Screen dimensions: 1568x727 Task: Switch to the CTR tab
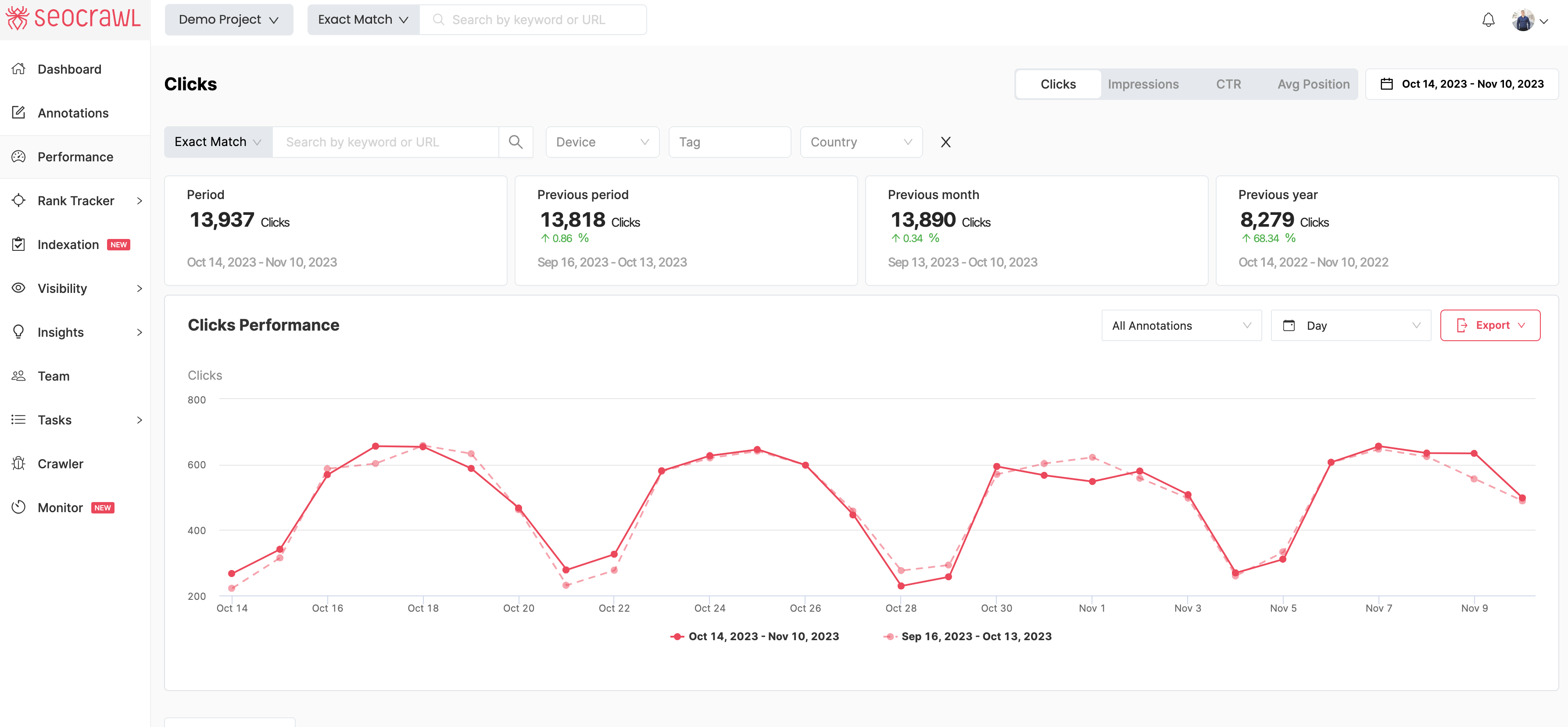point(1228,84)
